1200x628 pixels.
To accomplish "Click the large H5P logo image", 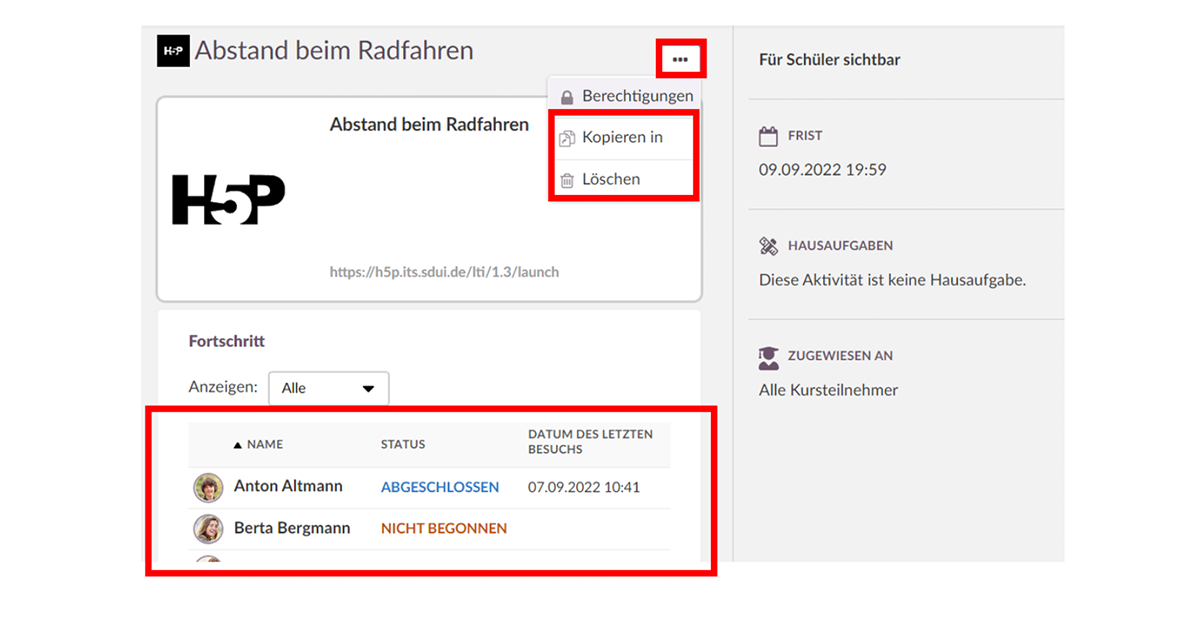I will 229,199.
